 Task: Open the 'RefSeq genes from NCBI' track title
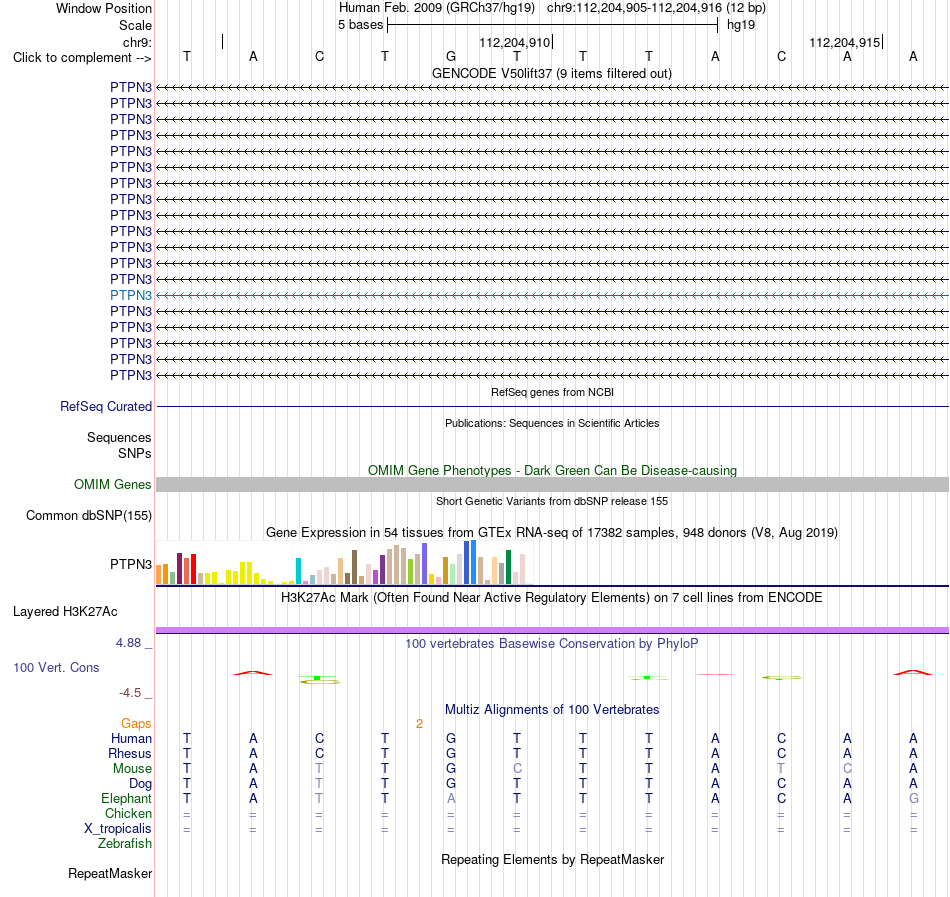point(552,392)
